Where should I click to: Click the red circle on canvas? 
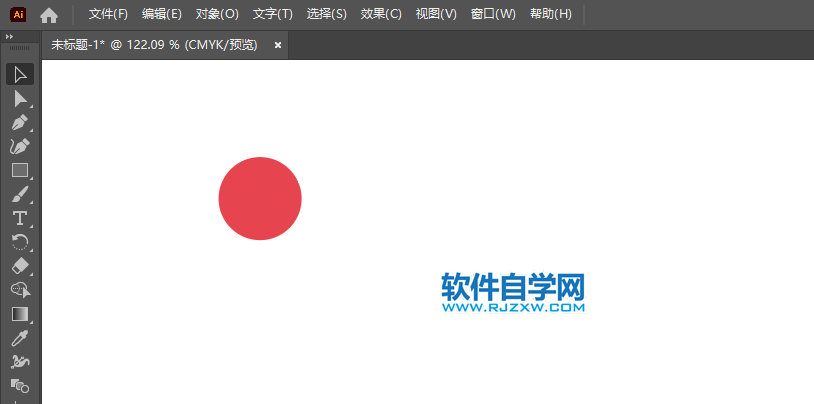pos(260,198)
